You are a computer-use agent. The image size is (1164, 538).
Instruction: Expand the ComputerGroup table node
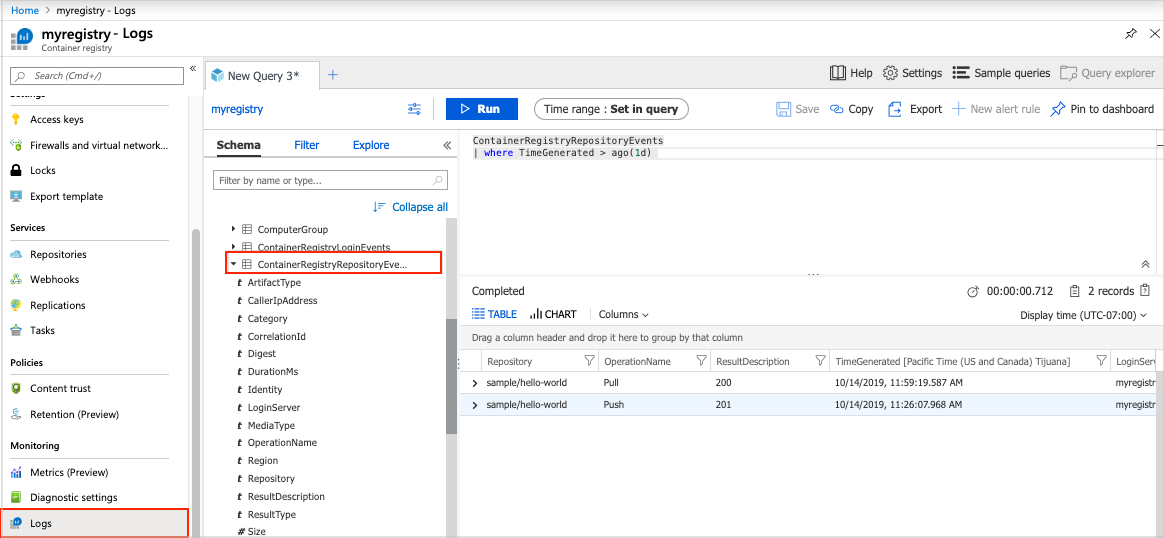[233, 229]
